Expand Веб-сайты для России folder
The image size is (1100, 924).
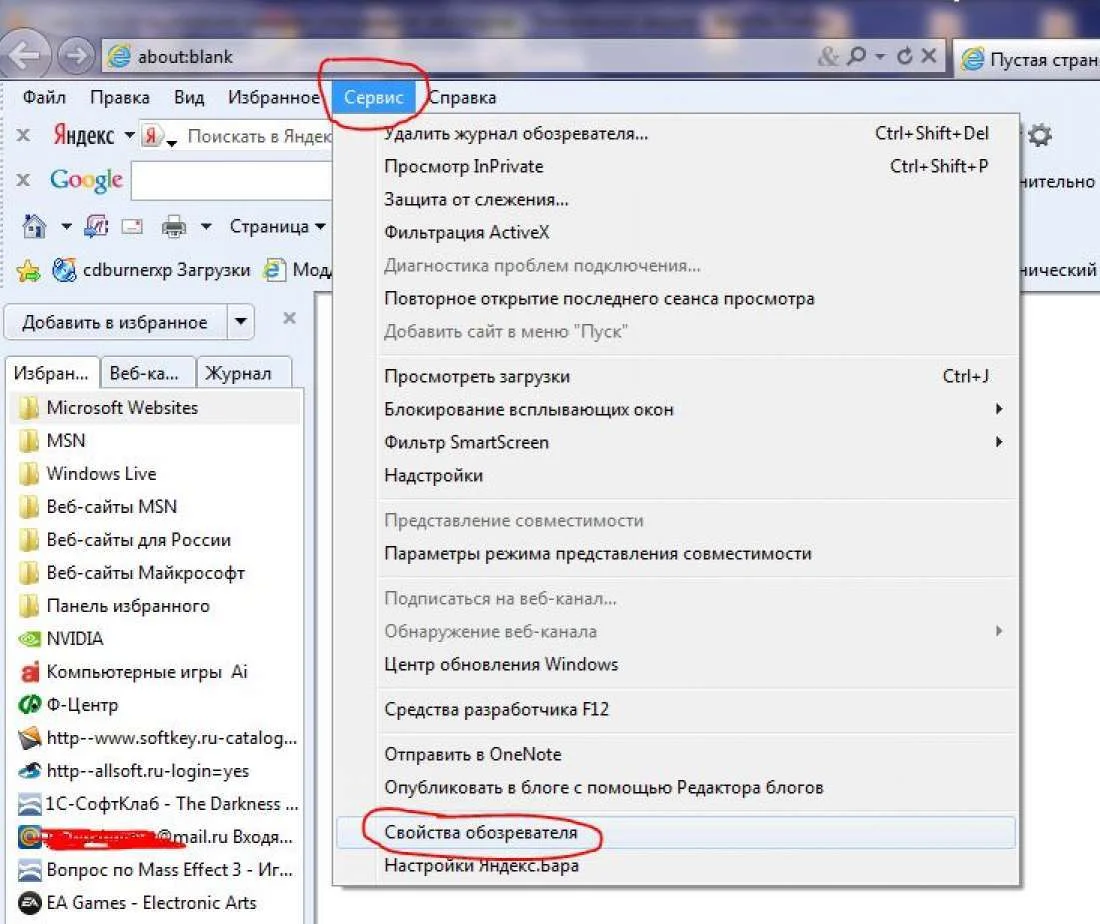(124, 540)
